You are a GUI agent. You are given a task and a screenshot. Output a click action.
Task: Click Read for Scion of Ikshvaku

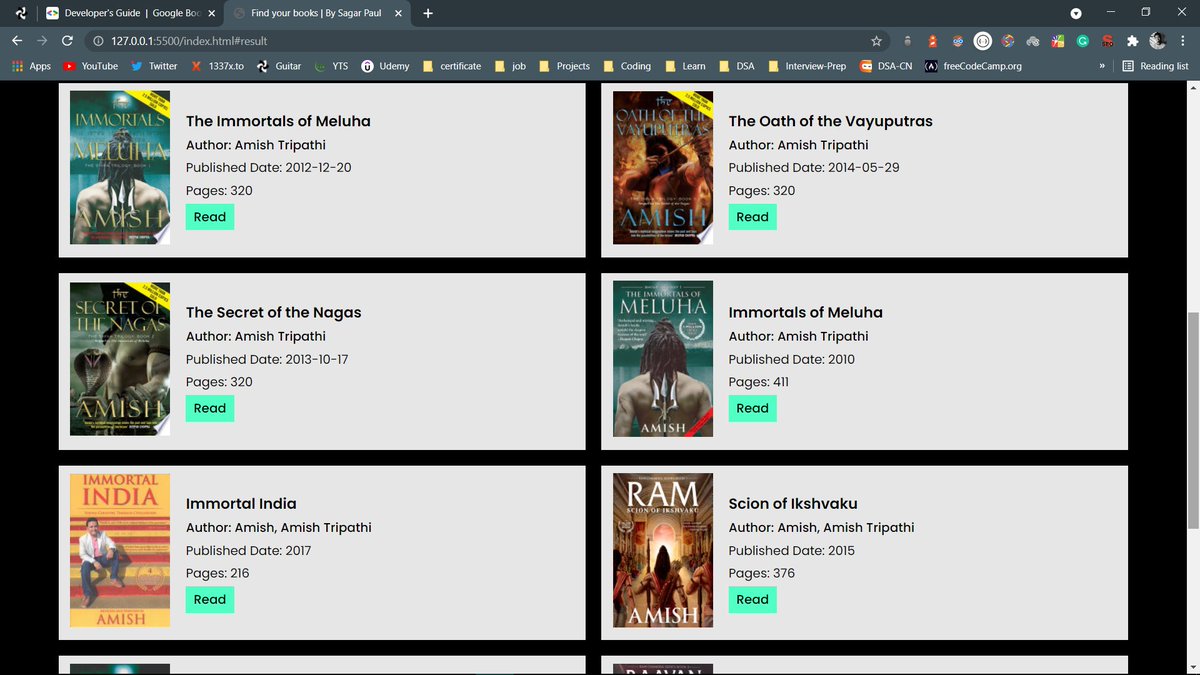pos(752,599)
